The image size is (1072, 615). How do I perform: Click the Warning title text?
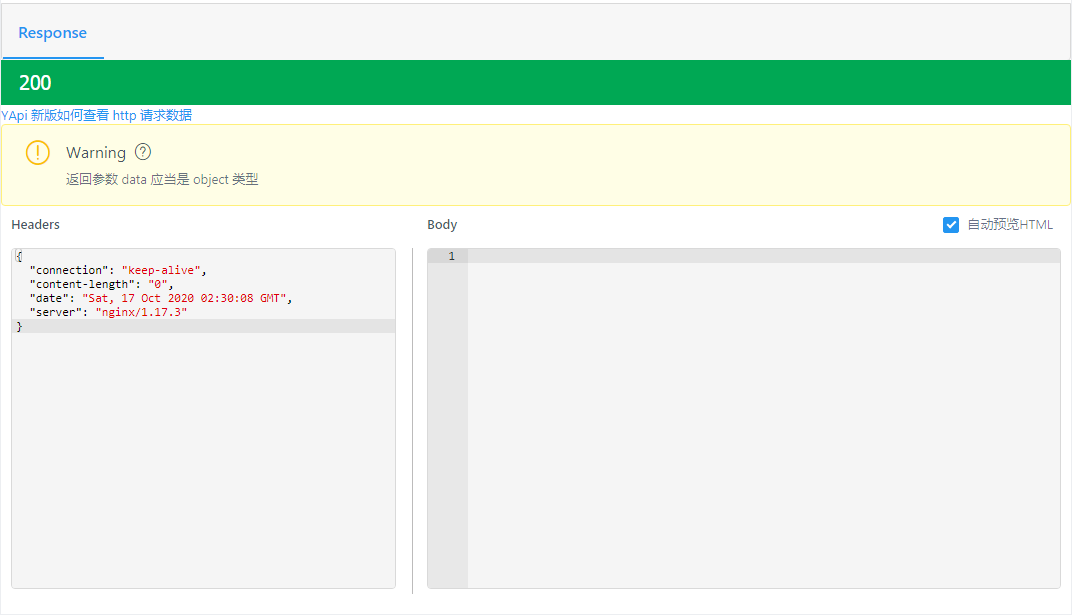(x=96, y=152)
